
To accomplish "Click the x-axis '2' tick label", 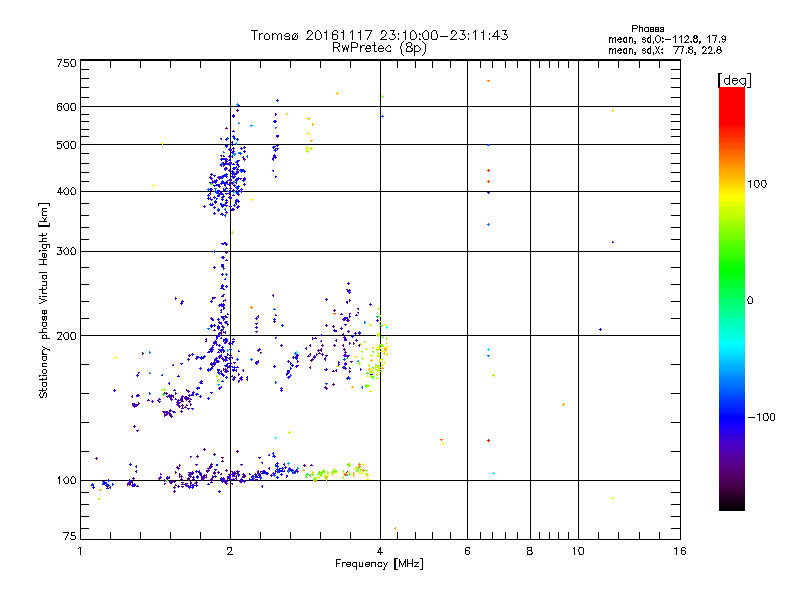I will pyautogui.click(x=230, y=551).
